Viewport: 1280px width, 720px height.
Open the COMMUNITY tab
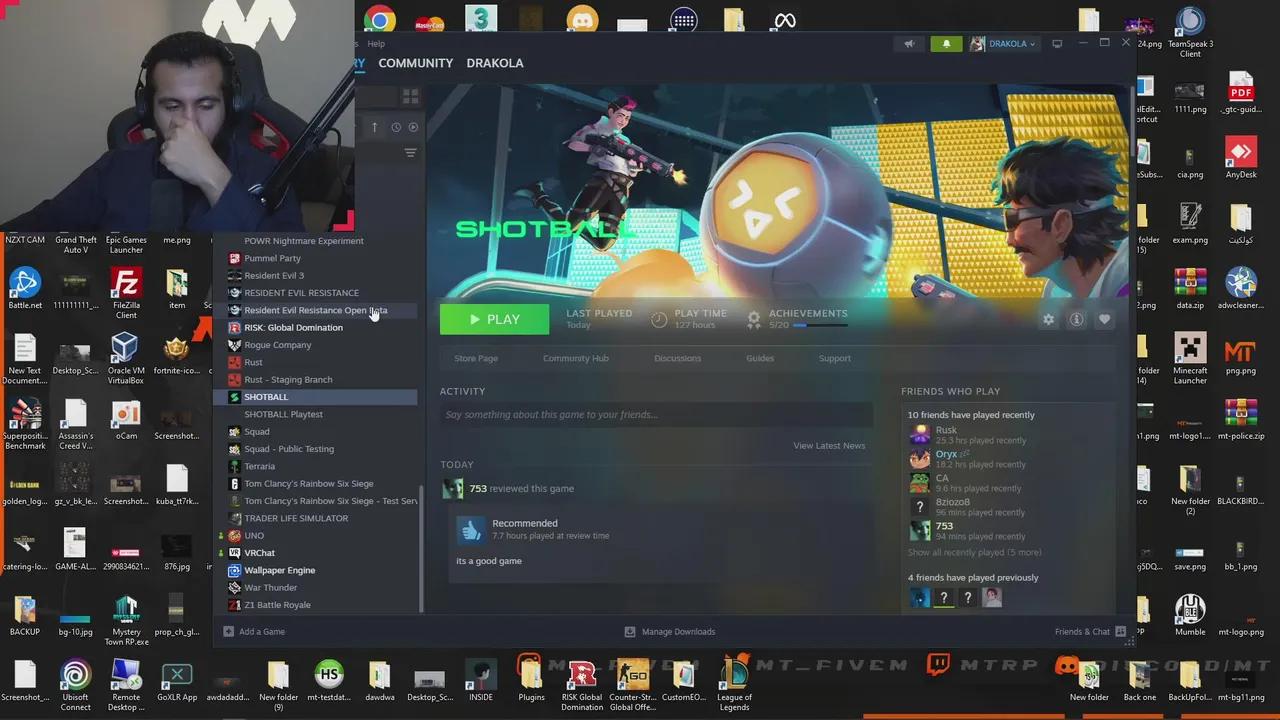[415, 63]
